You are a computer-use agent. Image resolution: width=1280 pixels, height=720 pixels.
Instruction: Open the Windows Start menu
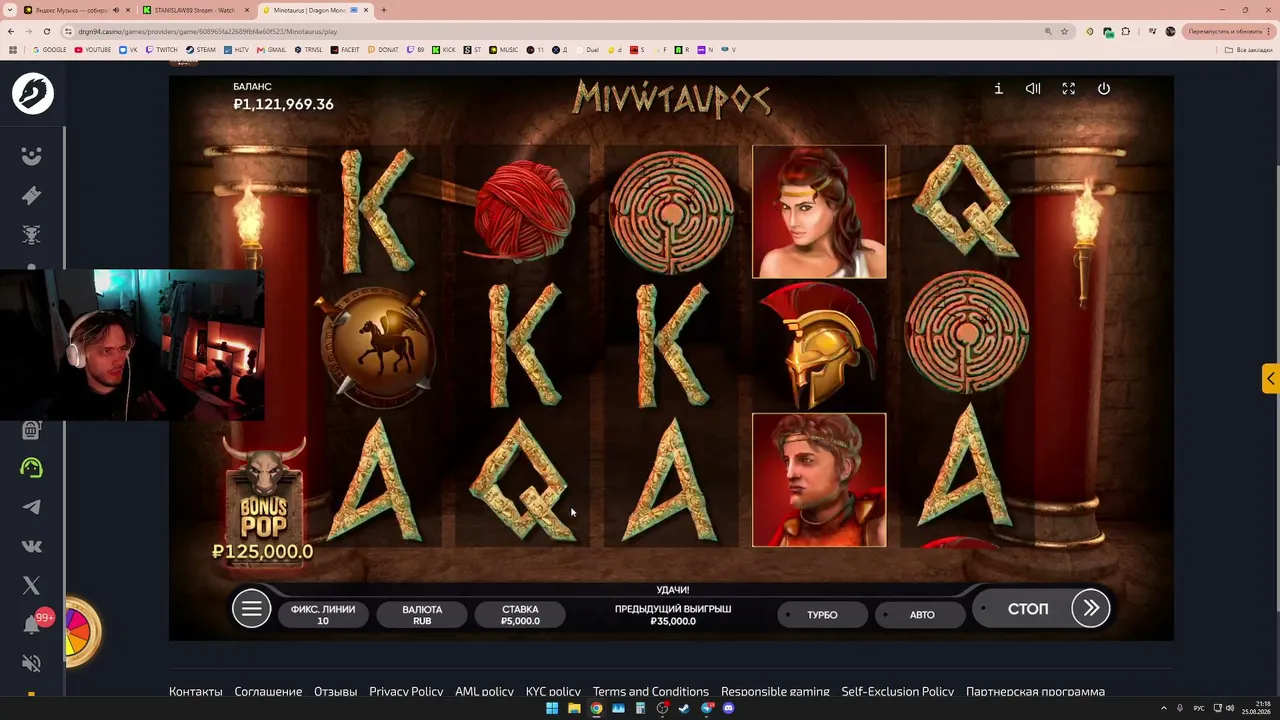552,708
